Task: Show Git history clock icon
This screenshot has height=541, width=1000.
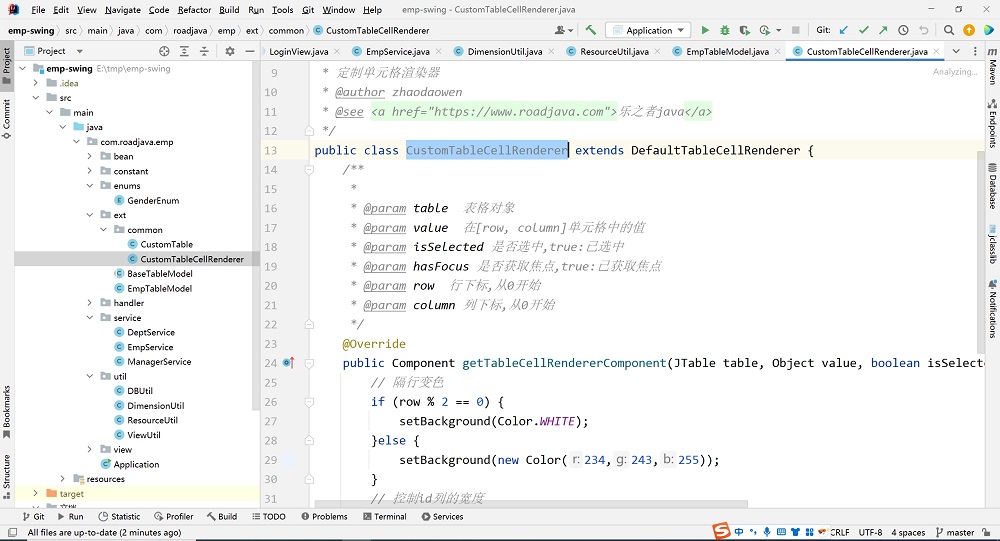Action: tap(903, 30)
